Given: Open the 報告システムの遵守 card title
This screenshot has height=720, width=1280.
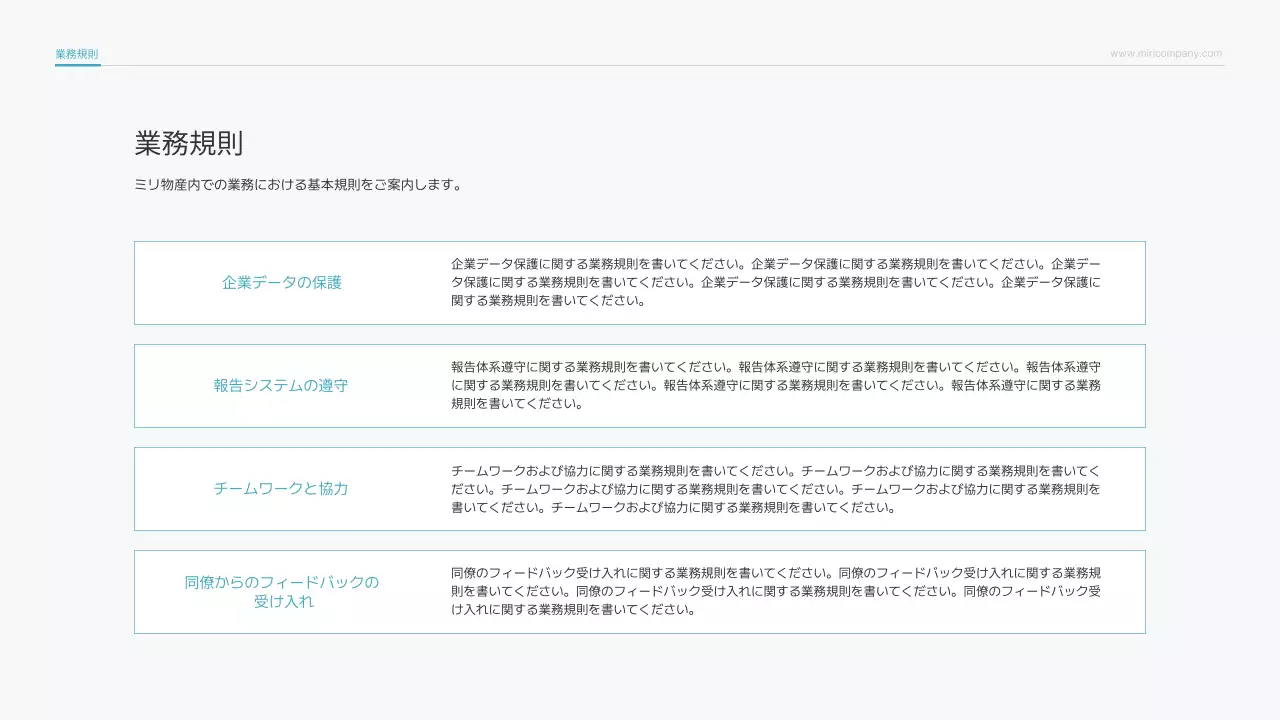Looking at the screenshot, I should tap(281, 385).
